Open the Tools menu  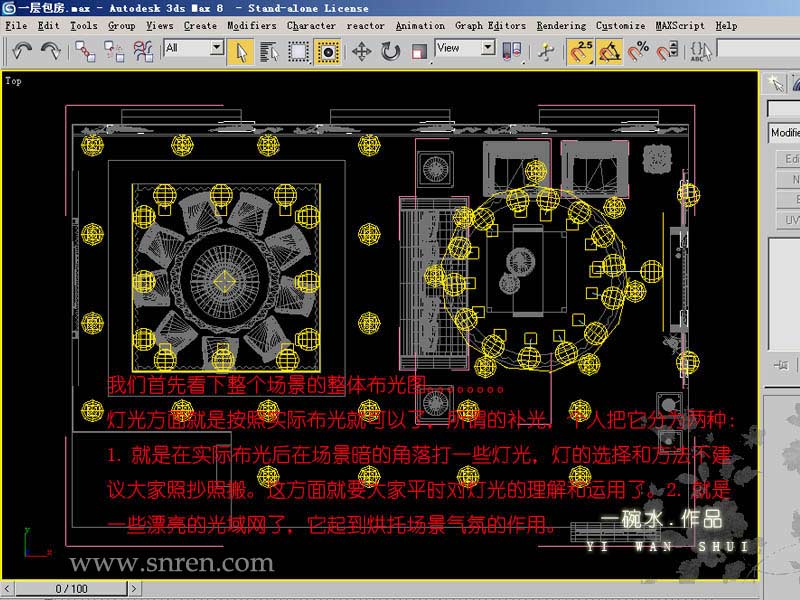pyautogui.click(x=84, y=26)
